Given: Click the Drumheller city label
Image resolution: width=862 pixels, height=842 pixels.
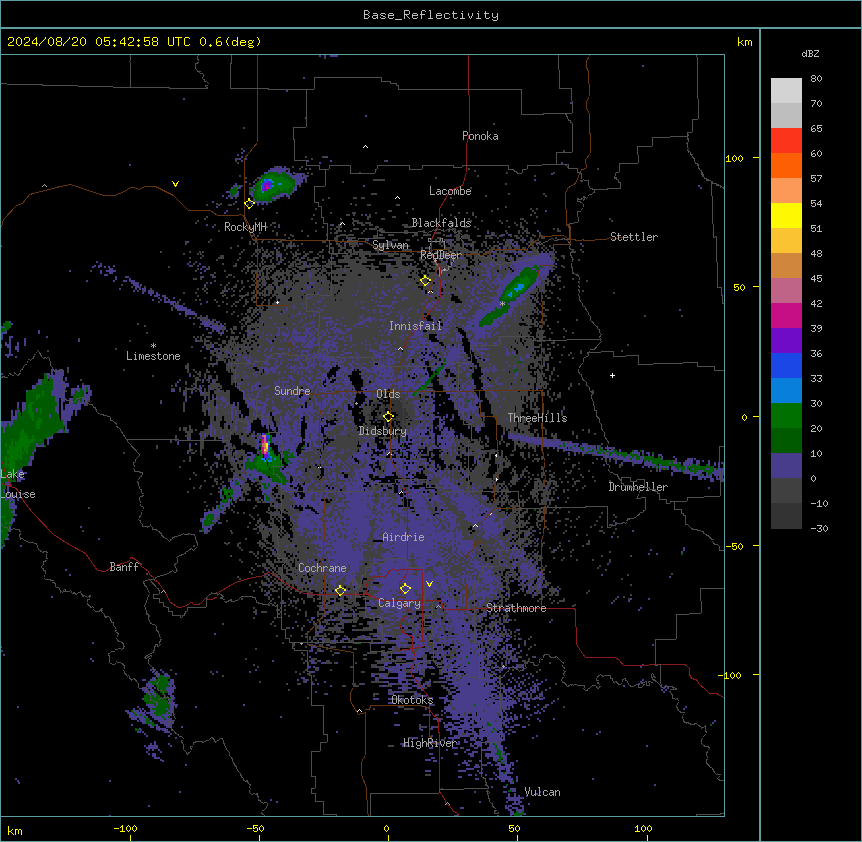Looking at the screenshot, I should coord(638,487).
